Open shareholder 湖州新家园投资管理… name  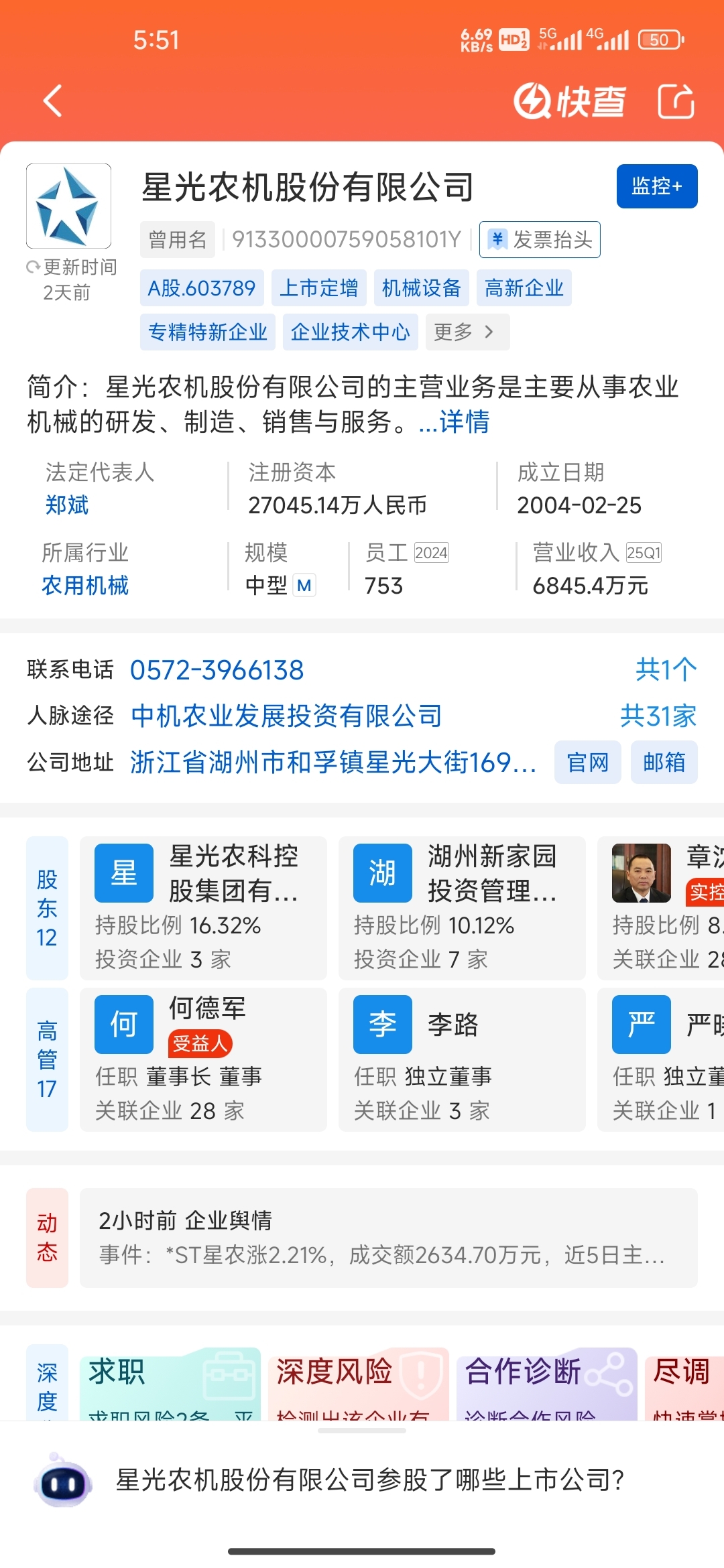pyautogui.click(x=492, y=873)
